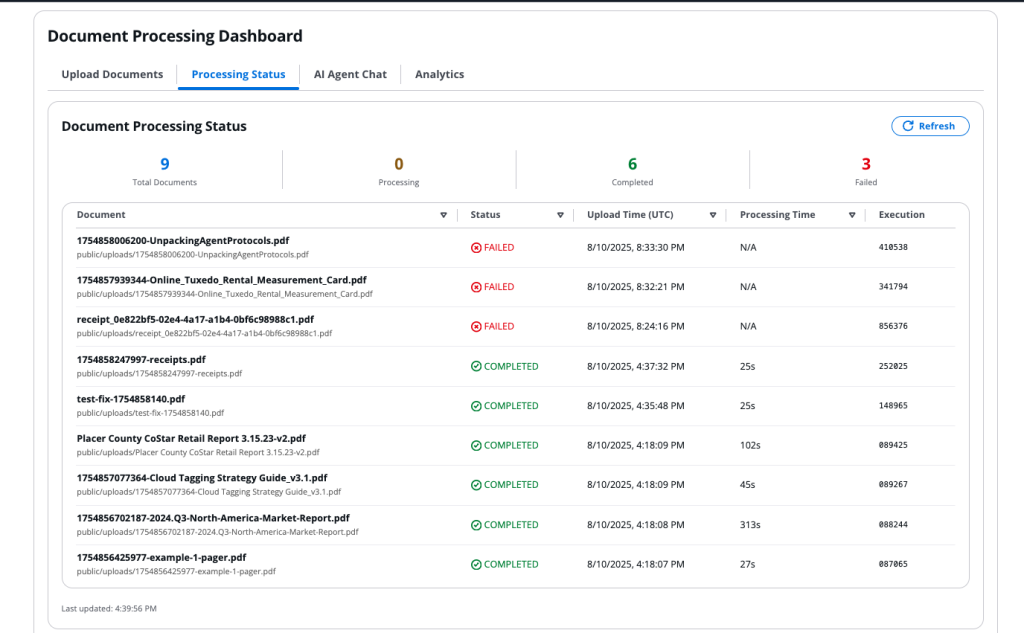Click the Last updated 4:39:56 PM text

click(x=109, y=608)
